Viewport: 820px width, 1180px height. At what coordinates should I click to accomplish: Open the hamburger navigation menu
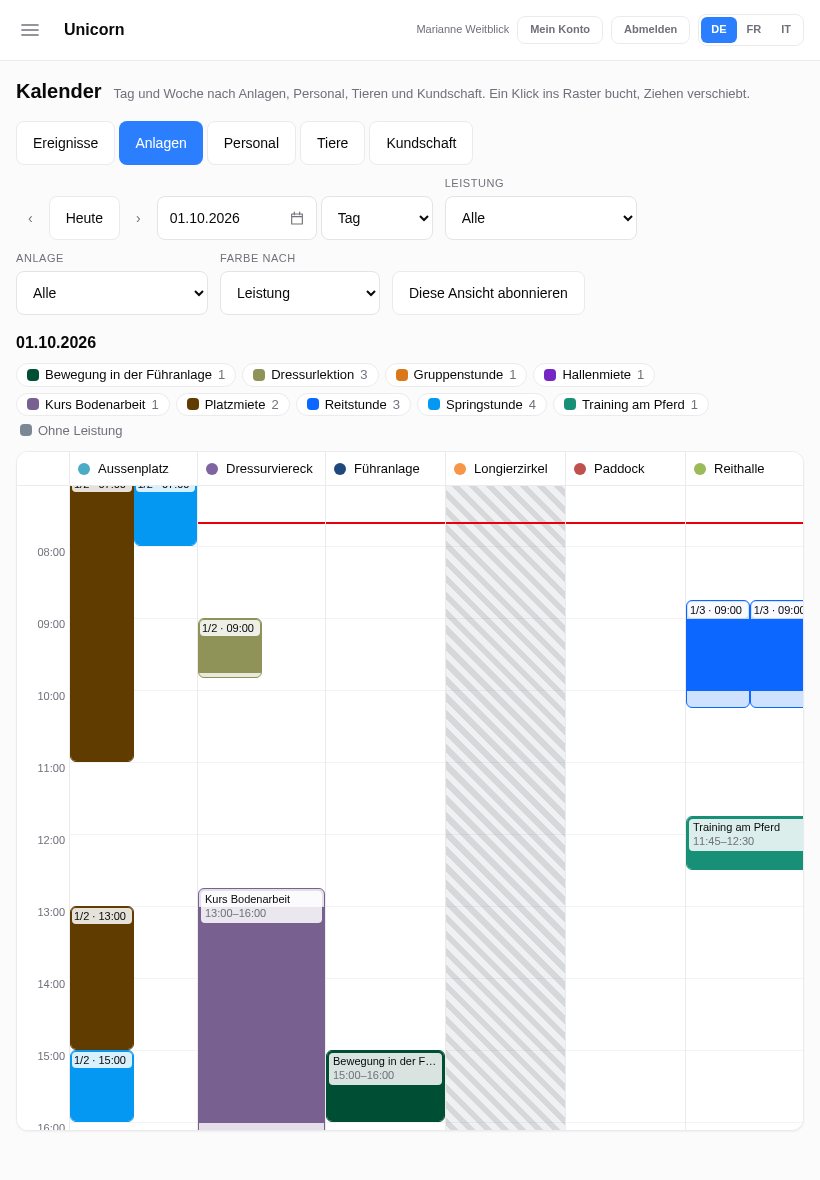[30, 30]
